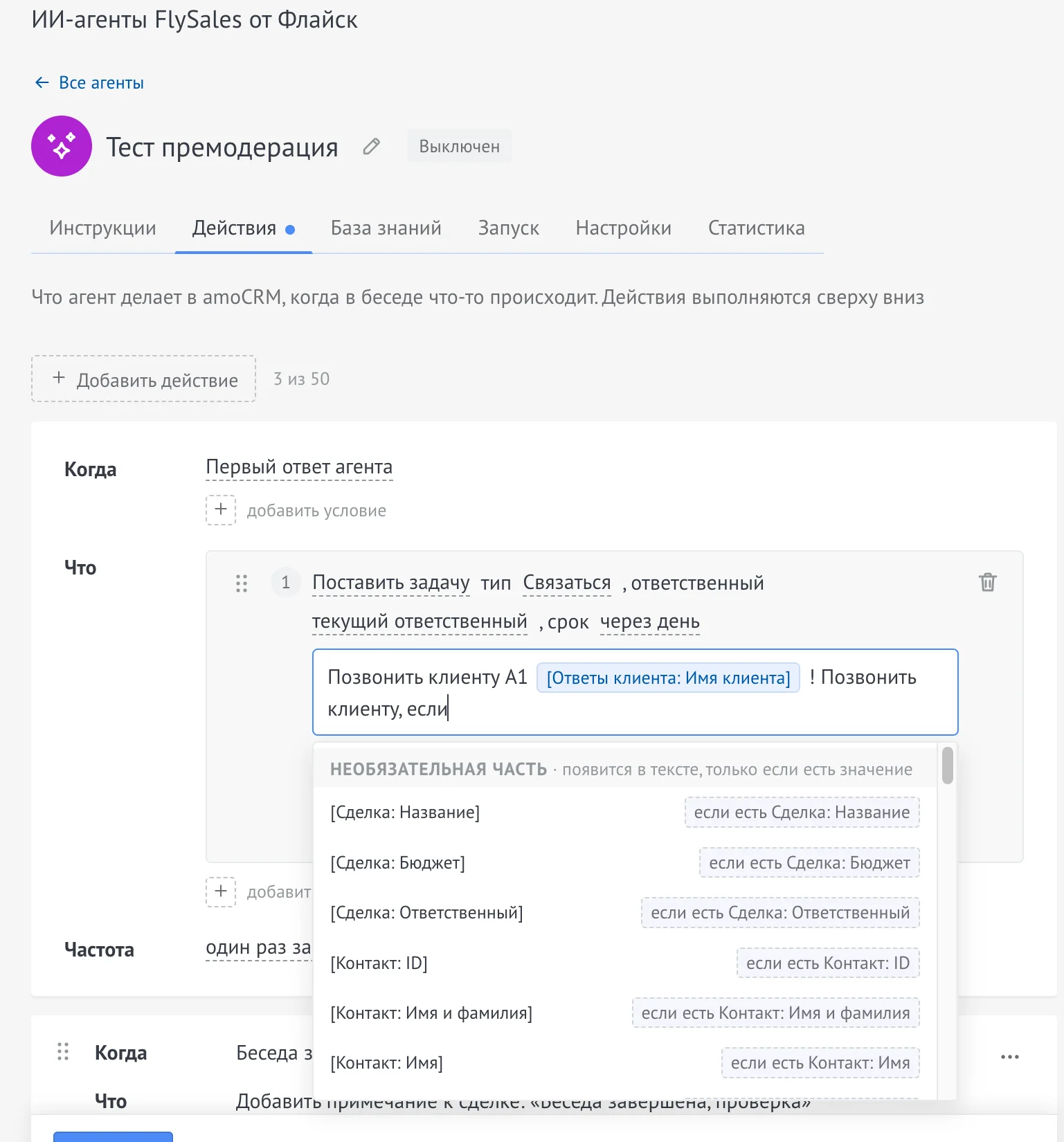This screenshot has height=1142, width=1064.
Task: Insert the [Сделка: Название] variable
Action: (x=406, y=812)
